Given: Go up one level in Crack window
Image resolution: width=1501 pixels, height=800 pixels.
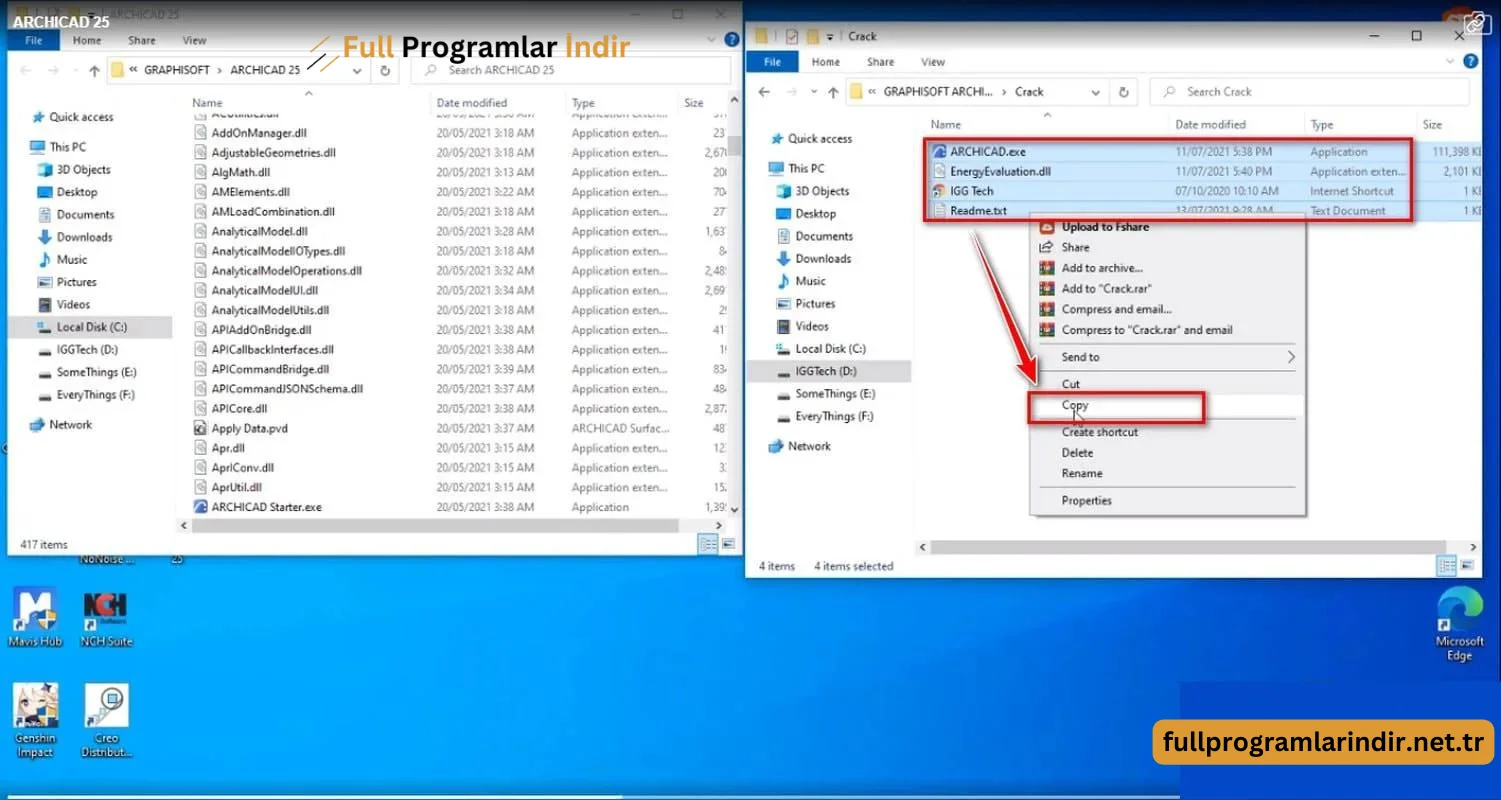Looking at the screenshot, I should pyautogui.click(x=832, y=92).
